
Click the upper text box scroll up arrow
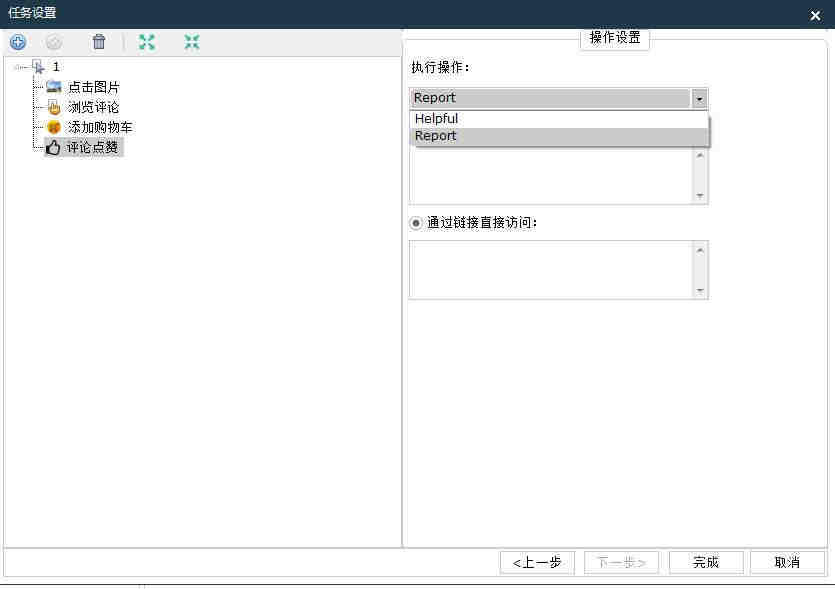700,156
